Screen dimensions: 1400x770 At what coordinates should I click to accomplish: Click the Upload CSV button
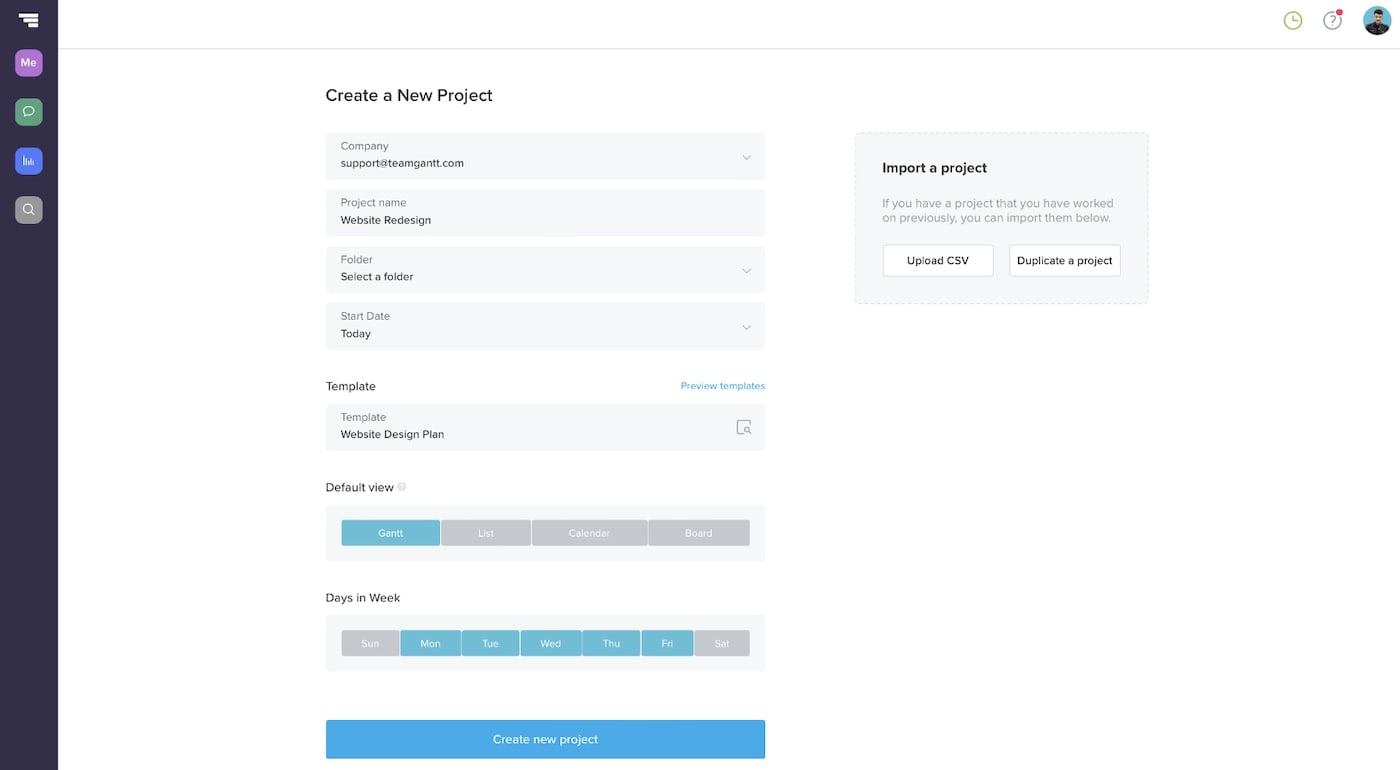(x=937, y=260)
